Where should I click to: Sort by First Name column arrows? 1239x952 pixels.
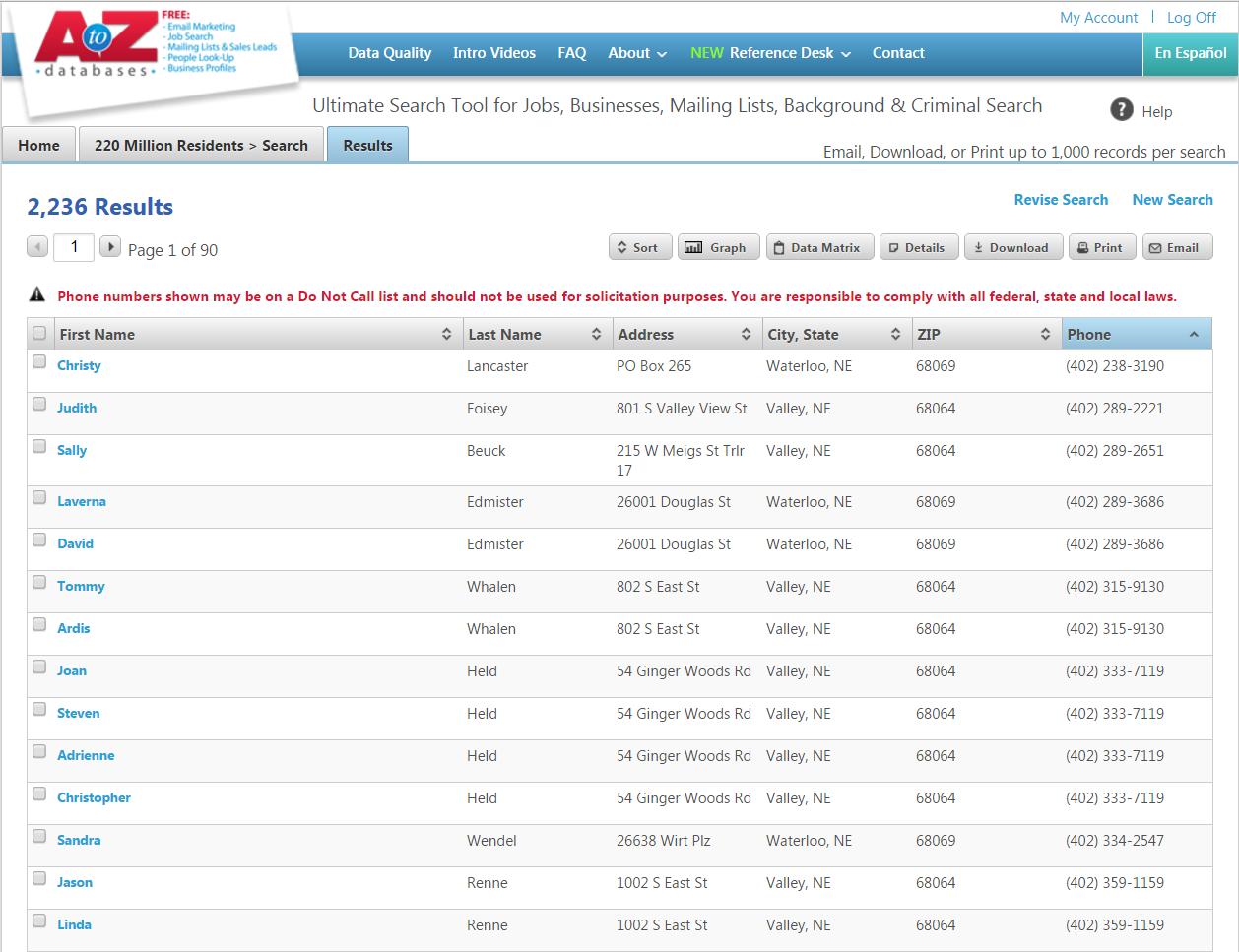coord(446,334)
